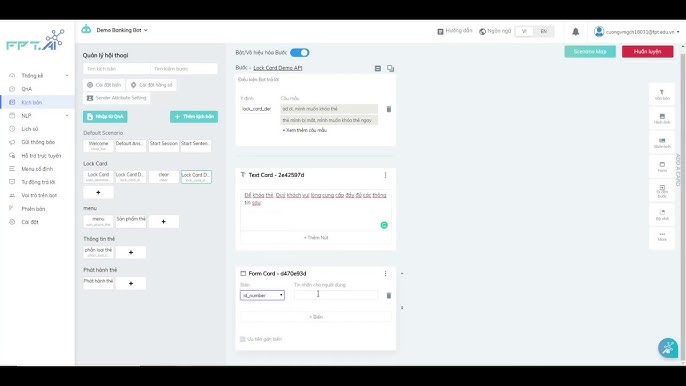Click the green Grammarly icon in text card
The image size is (686, 386).
pyautogui.click(x=384, y=225)
